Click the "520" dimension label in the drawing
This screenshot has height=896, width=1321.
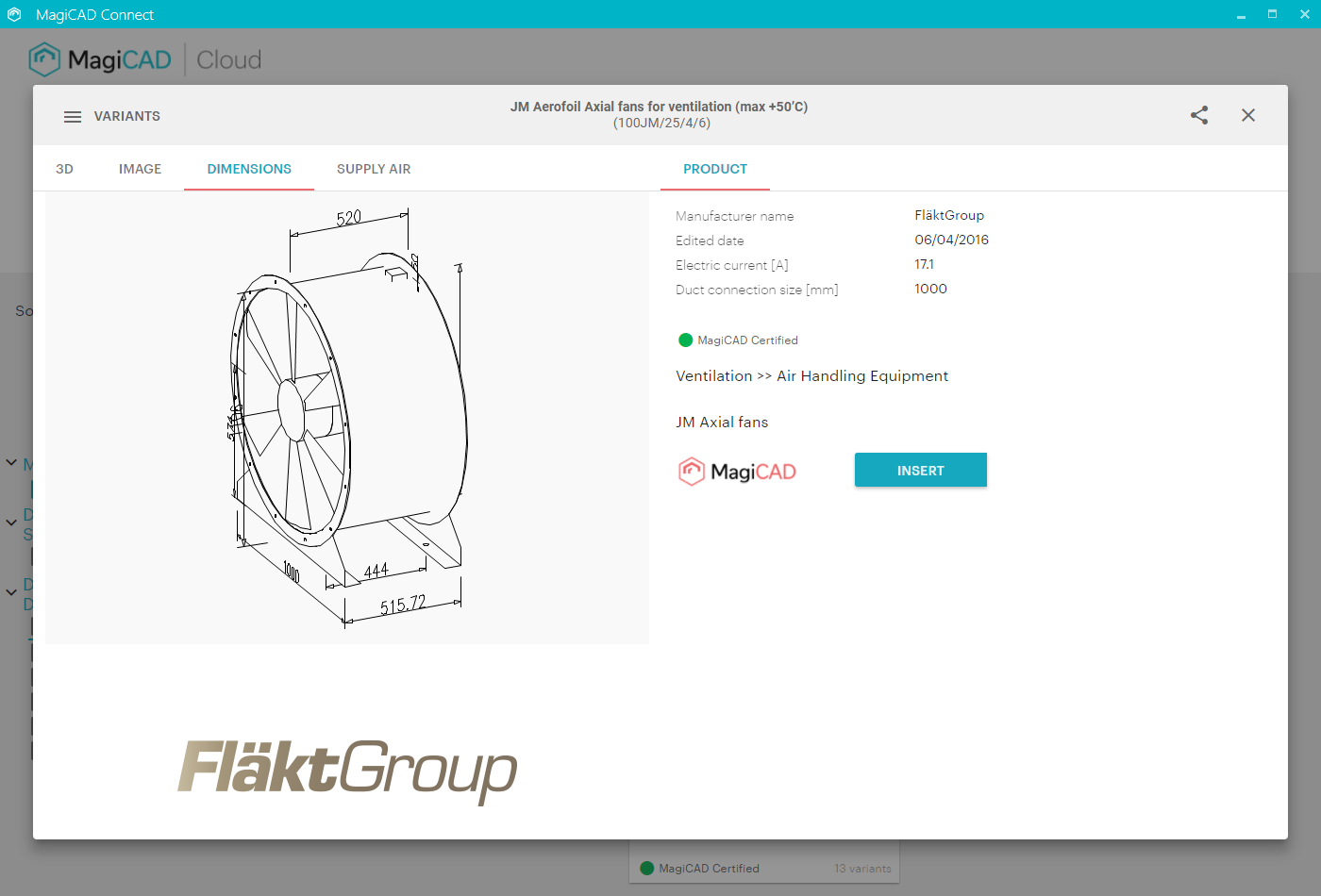[x=349, y=218]
